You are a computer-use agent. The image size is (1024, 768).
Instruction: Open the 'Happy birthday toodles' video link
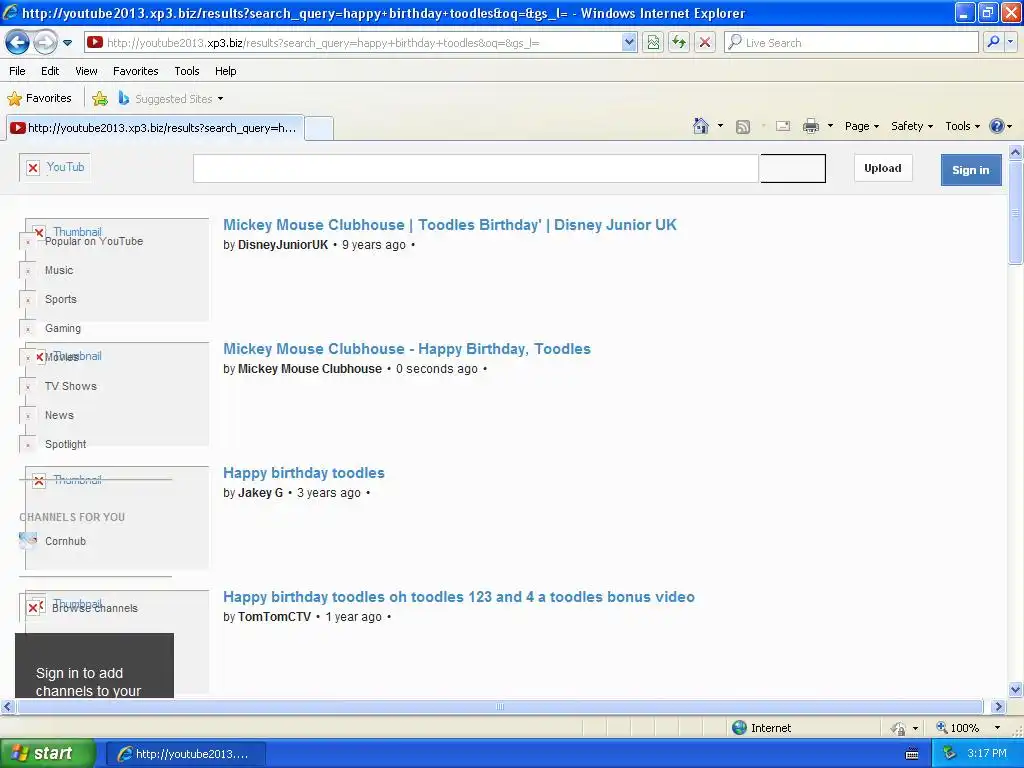click(x=304, y=473)
